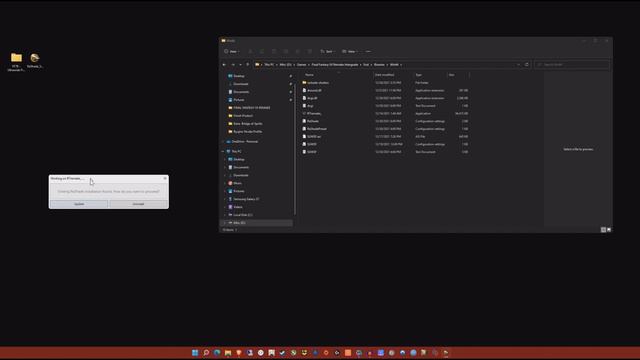Expand the Local Disk (C:) chevron
This screenshot has height=360, width=640.
pyautogui.click(x=225, y=215)
